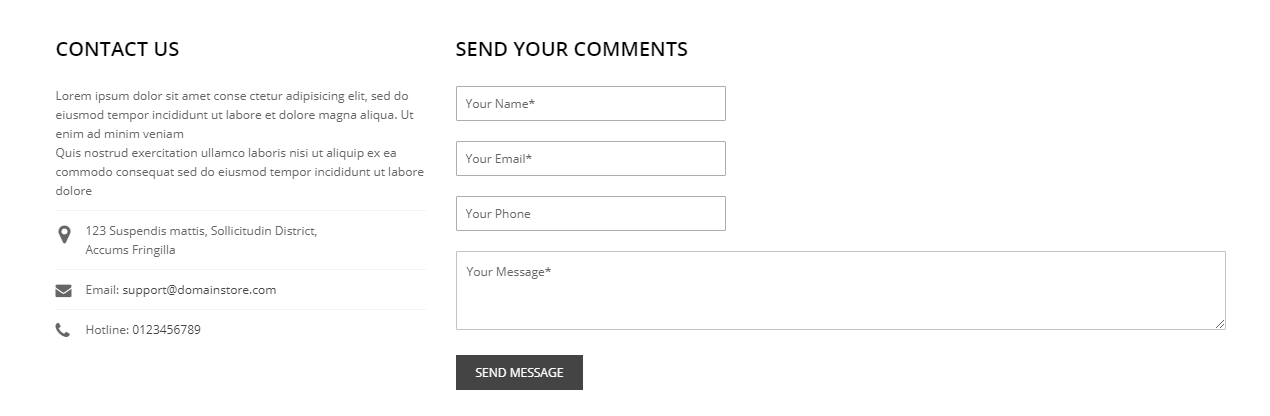The width and height of the screenshot is (1270, 416).
Task: Click the Contact Us heading
Action: pyautogui.click(x=118, y=49)
